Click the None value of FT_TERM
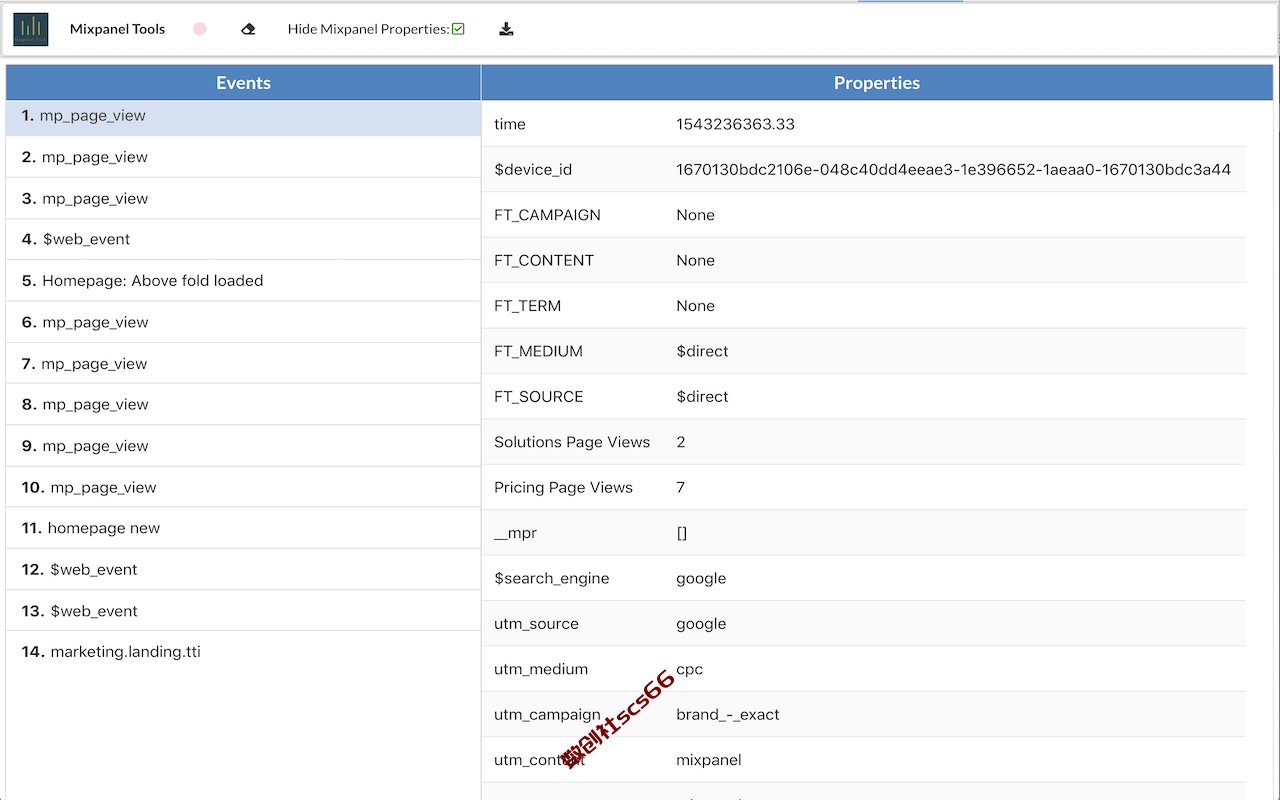 pos(695,306)
